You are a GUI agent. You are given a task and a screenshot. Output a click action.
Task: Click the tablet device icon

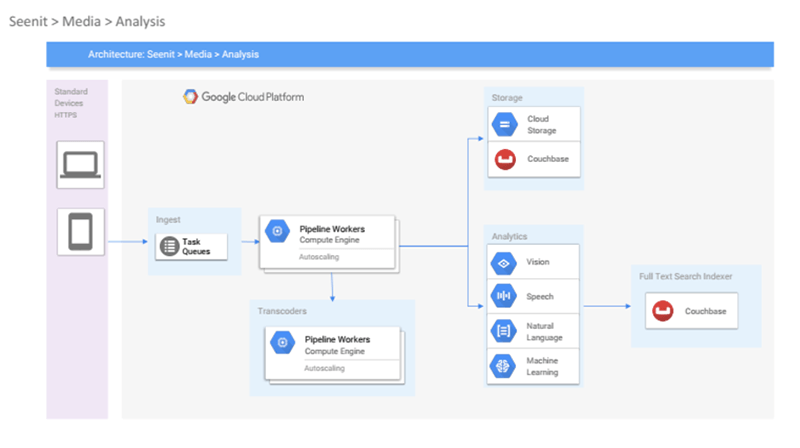[81, 232]
